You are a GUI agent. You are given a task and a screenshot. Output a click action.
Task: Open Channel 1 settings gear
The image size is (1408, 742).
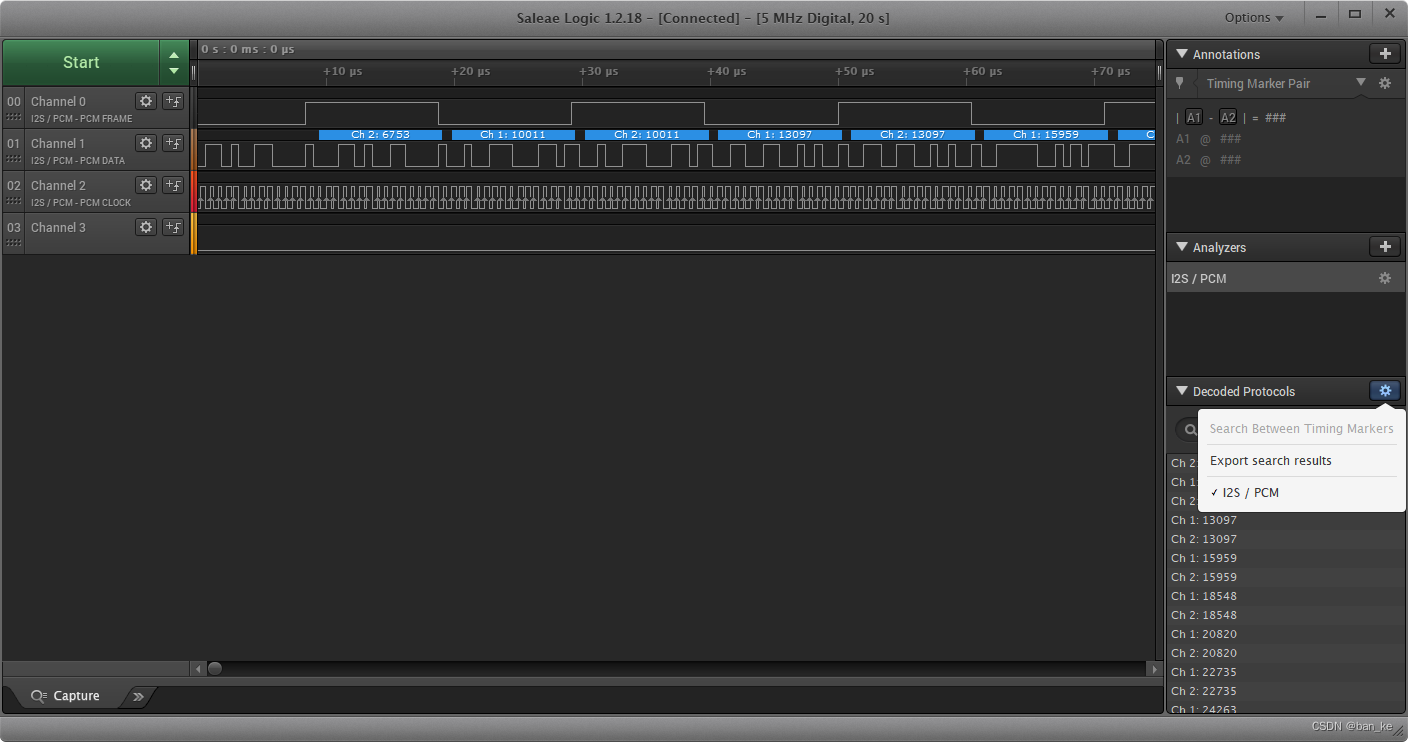(146, 143)
